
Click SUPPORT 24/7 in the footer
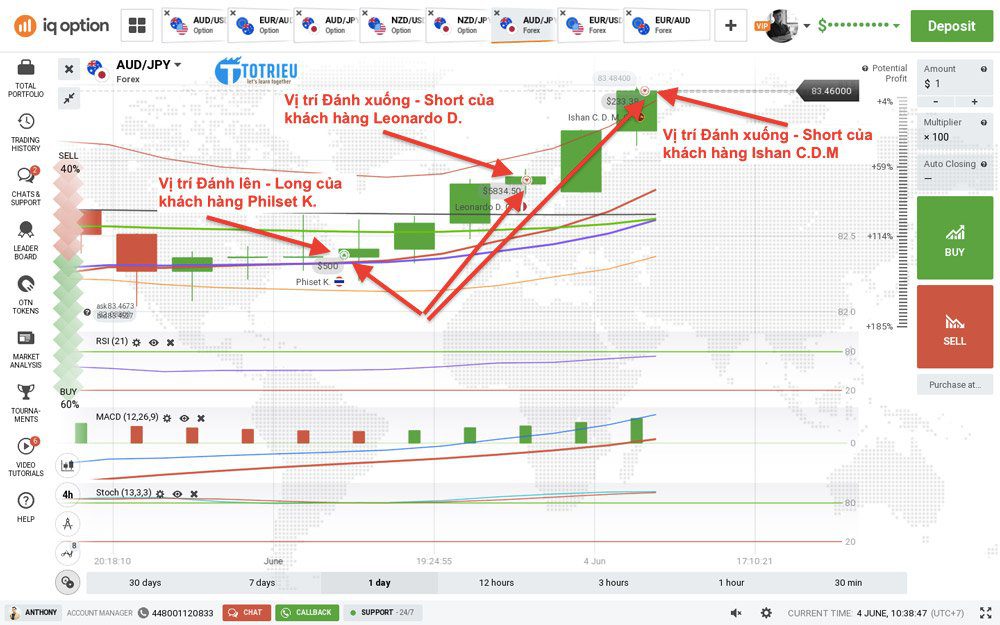tap(381, 613)
